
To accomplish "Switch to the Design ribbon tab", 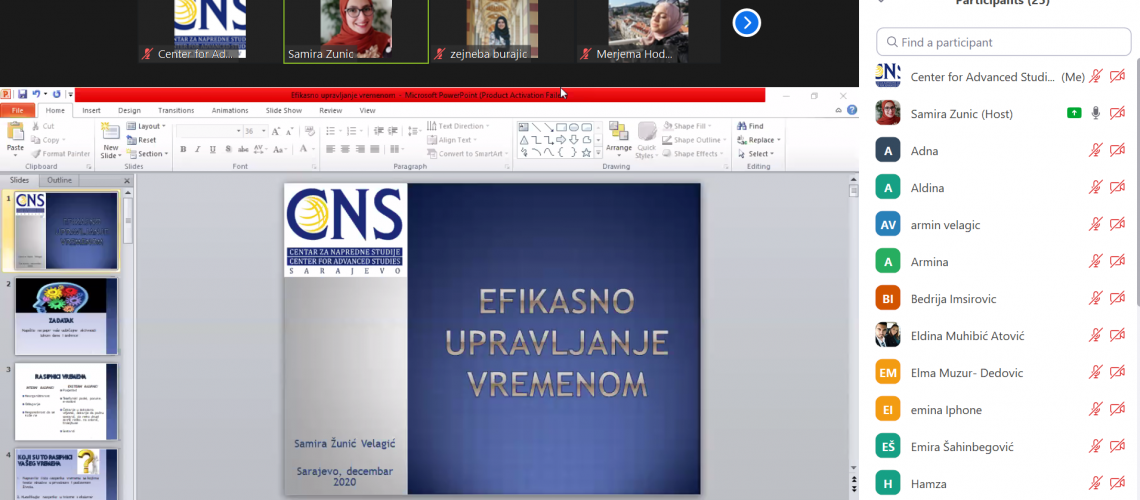I will point(129,110).
